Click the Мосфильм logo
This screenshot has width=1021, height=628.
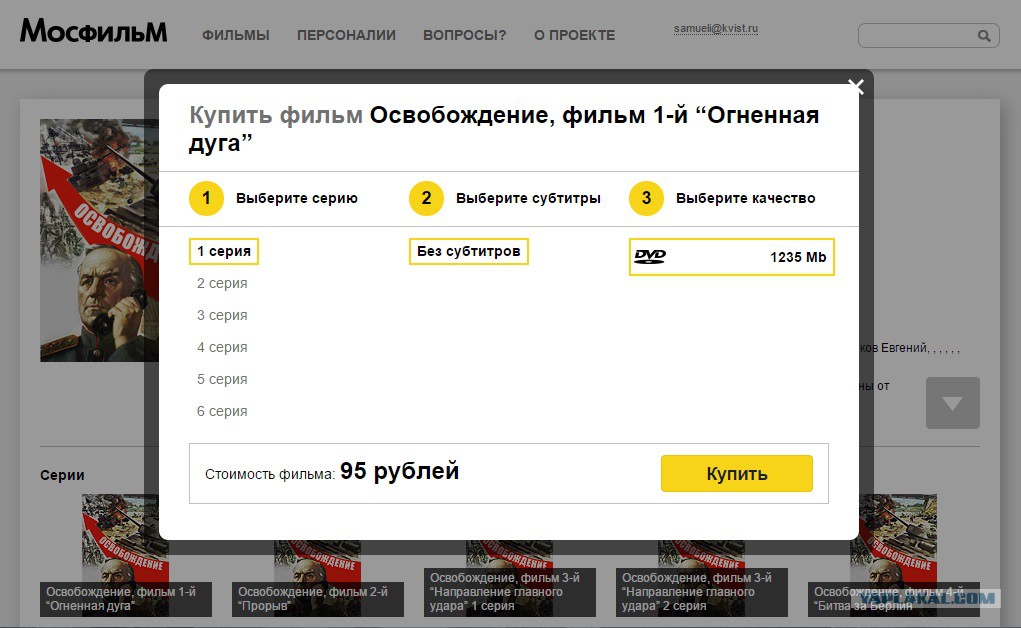click(93, 32)
